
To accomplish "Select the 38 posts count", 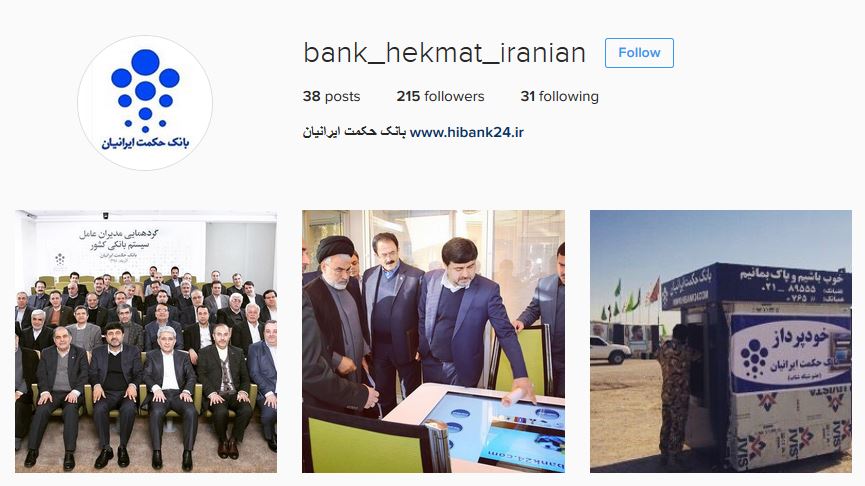I will [x=331, y=97].
